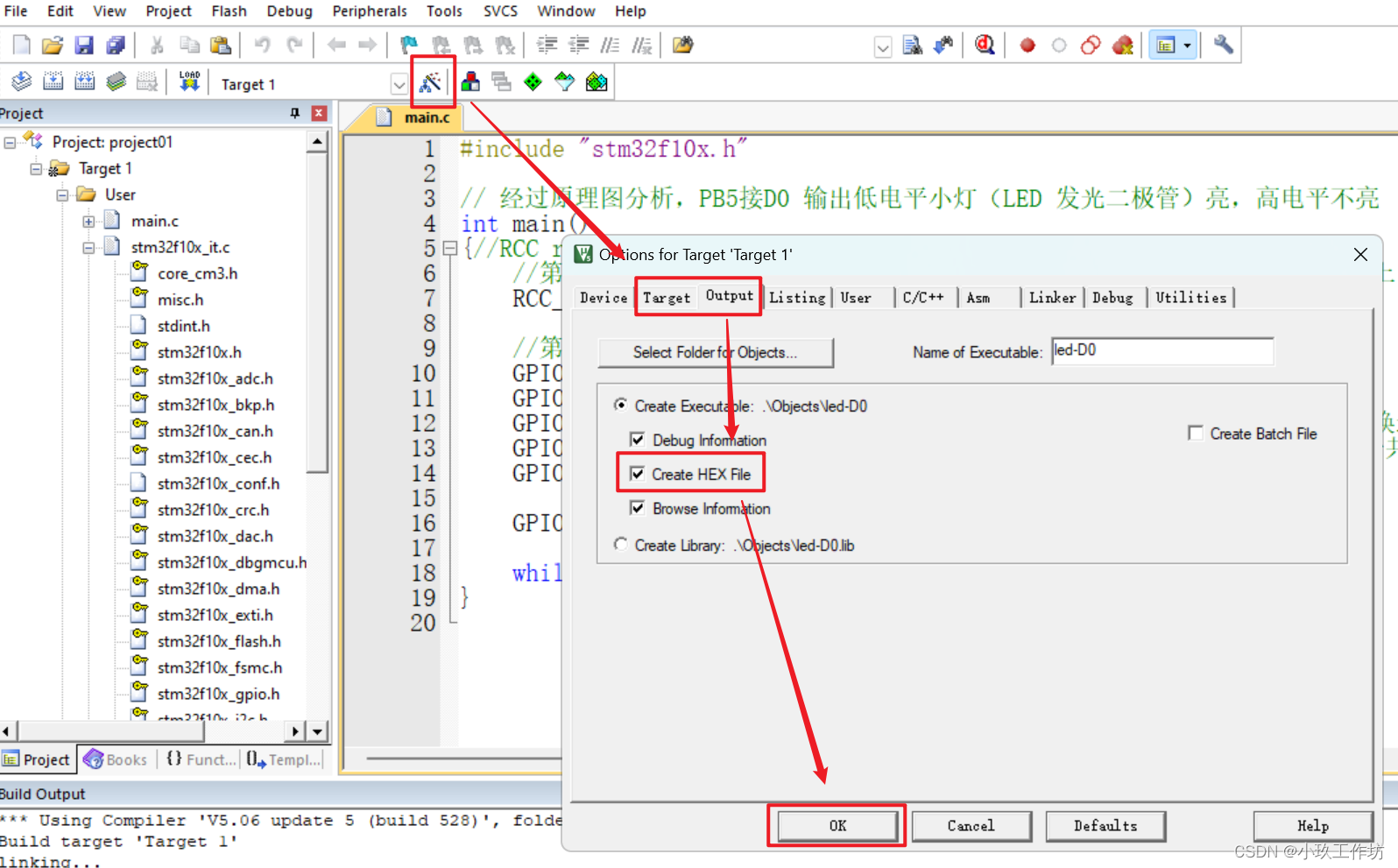Viewport: 1398px width, 868px height.
Task: Collapse code fold at line 5
Action: (450, 248)
